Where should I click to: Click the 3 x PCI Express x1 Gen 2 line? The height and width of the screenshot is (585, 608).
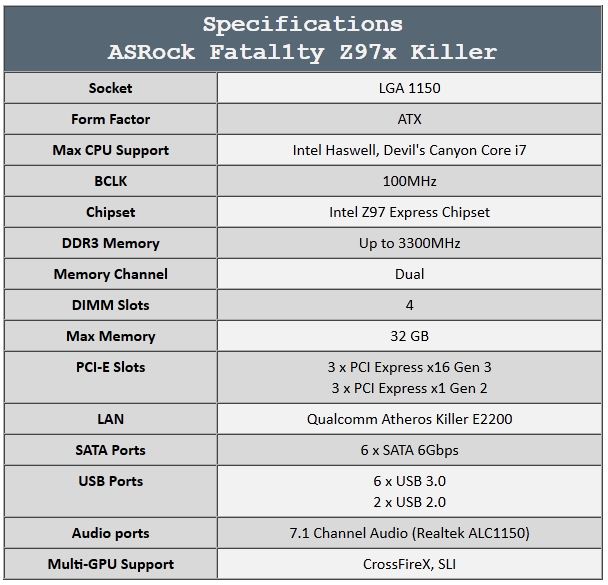(409, 388)
